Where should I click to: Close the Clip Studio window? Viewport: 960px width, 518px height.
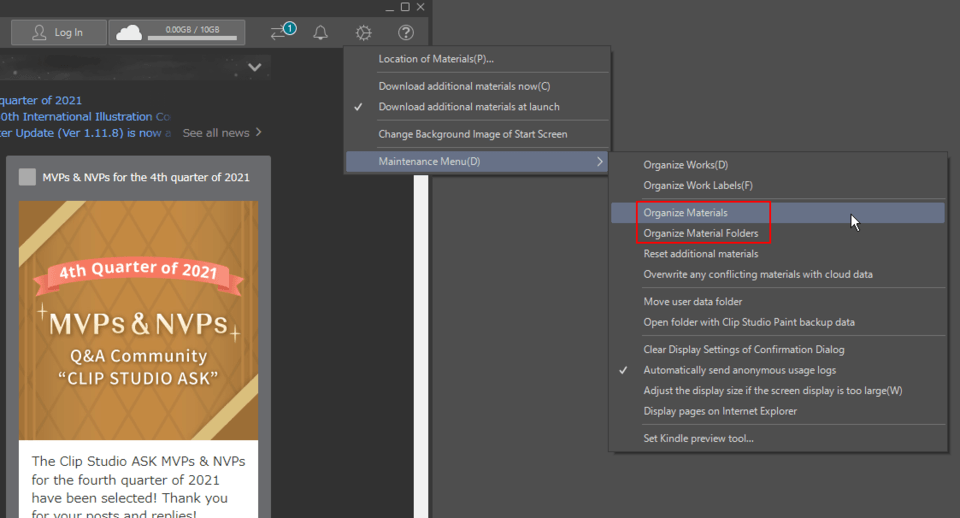[421, 7]
